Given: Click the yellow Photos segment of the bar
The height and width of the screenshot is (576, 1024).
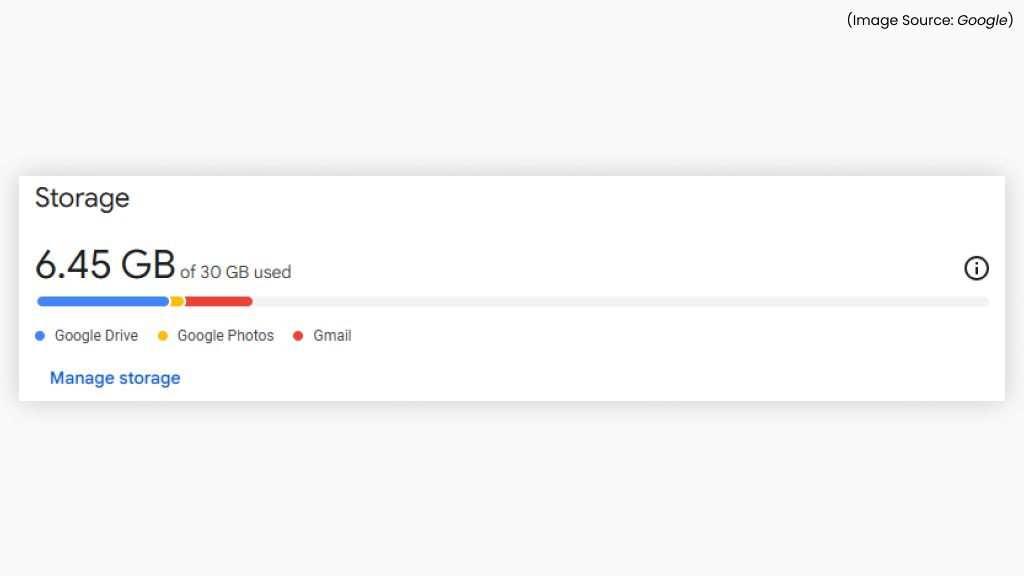Looking at the screenshot, I should (176, 301).
